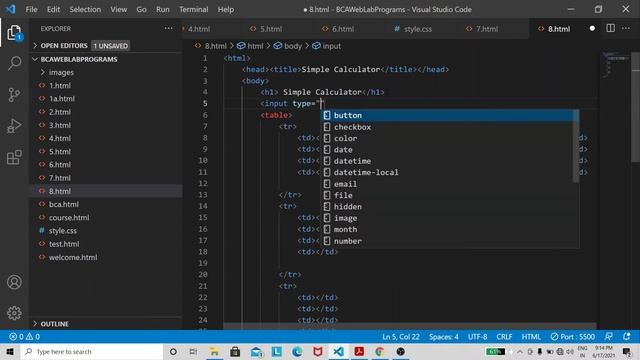This screenshot has height=360, width=640.
Task: Open File Explorer from the taskbar
Action: pos(214,351)
